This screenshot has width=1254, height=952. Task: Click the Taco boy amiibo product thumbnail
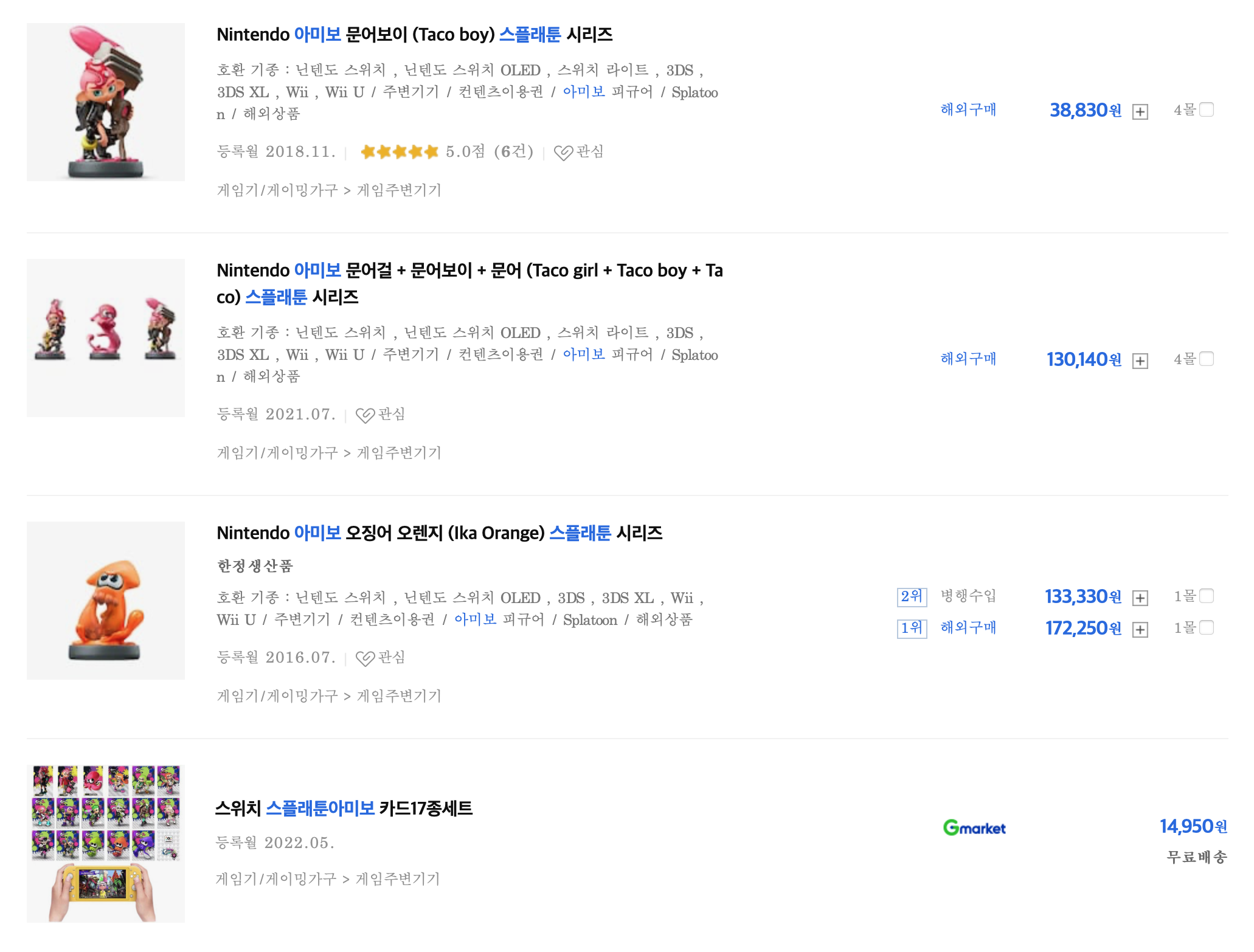tap(106, 102)
